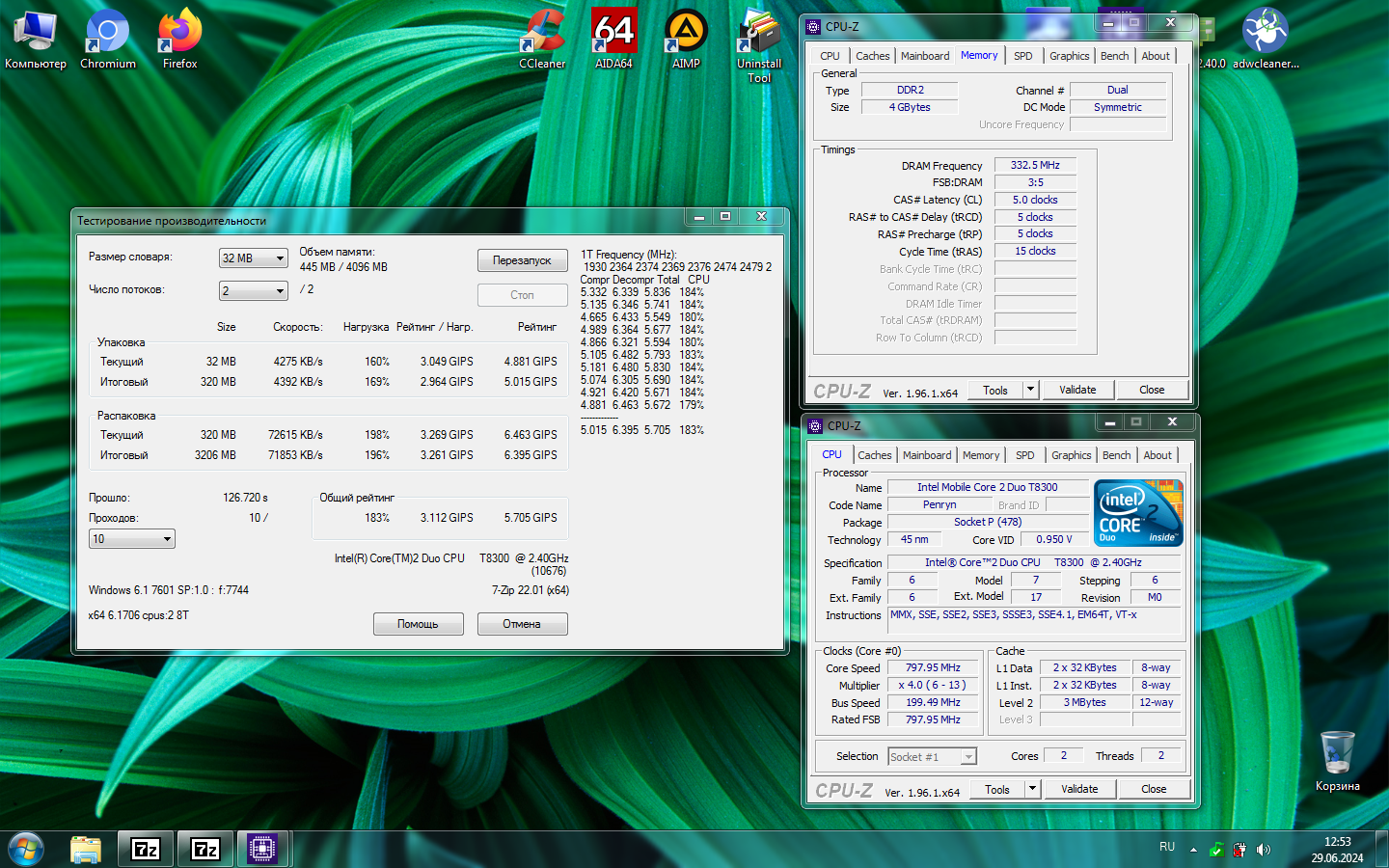Screen dimensions: 1389x868
Task: Click Validate in upper CPU-Z Memory window
Action: tap(1077, 390)
